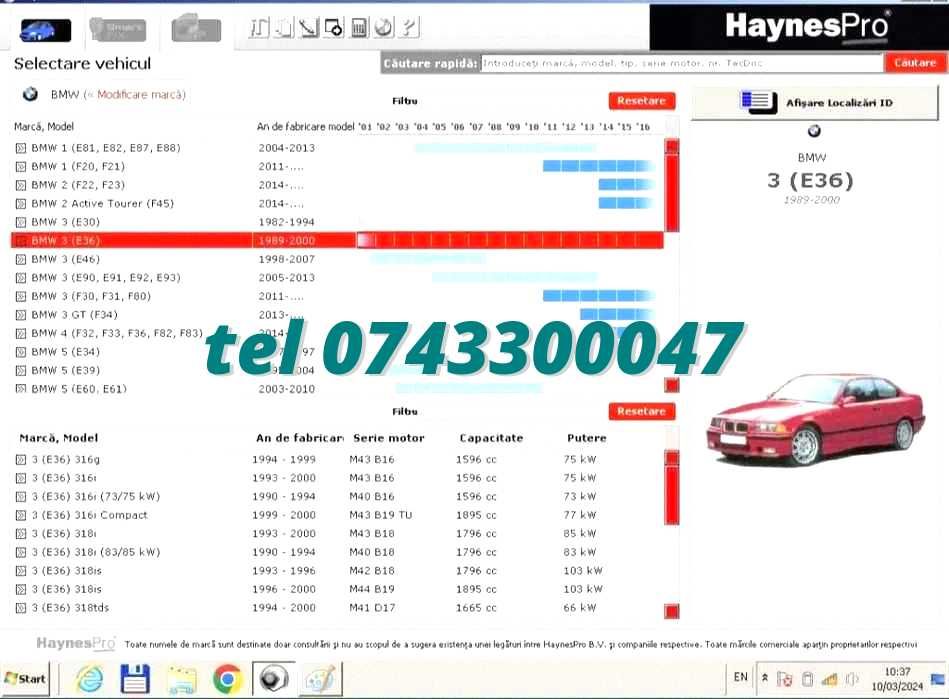Expand BMW 1 (E81, E82, E87, E88)
Image resolution: width=949 pixels, height=699 pixels.
click(21, 148)
